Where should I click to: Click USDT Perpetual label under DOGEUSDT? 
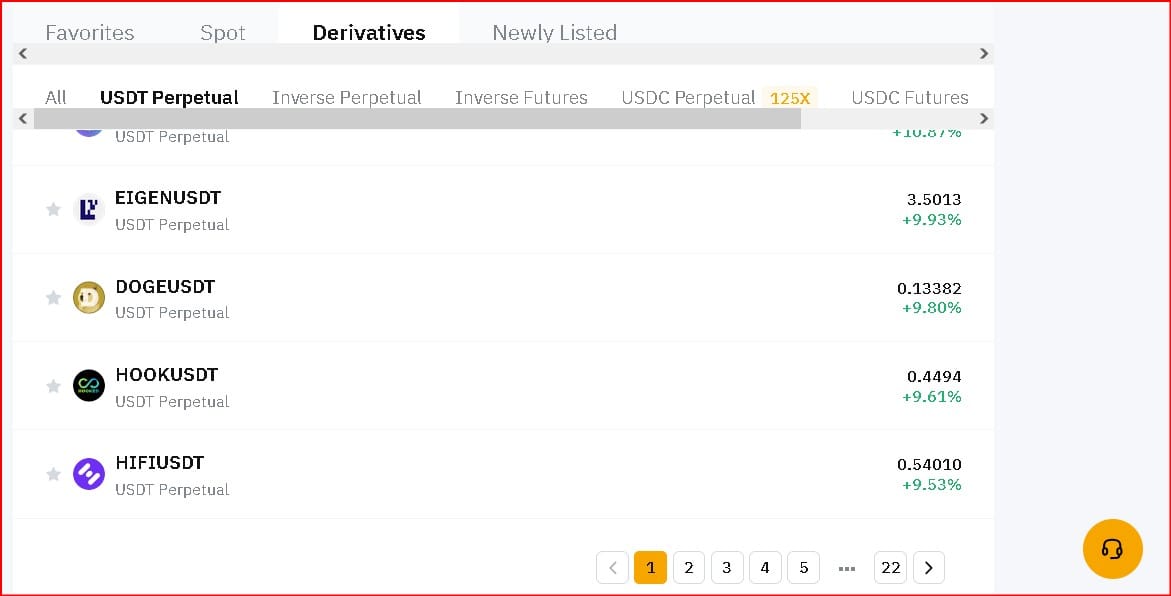click(x=172, y=313)
